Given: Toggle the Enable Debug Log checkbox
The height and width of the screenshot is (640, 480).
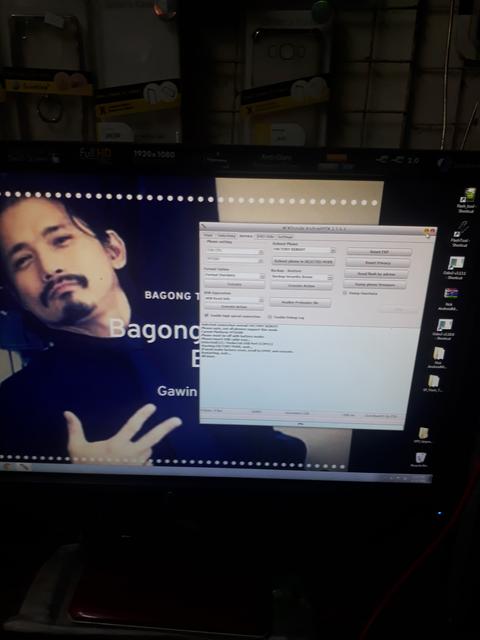Looking at the screenshot, I should [270, 317].
